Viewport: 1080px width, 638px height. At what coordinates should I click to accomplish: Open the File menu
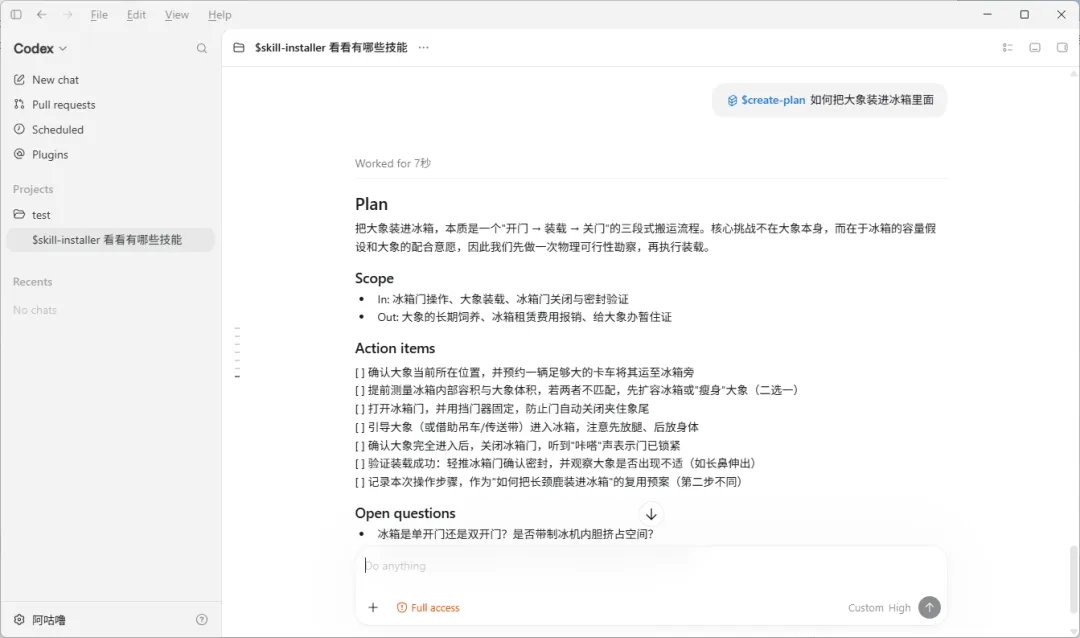[99, 14]
